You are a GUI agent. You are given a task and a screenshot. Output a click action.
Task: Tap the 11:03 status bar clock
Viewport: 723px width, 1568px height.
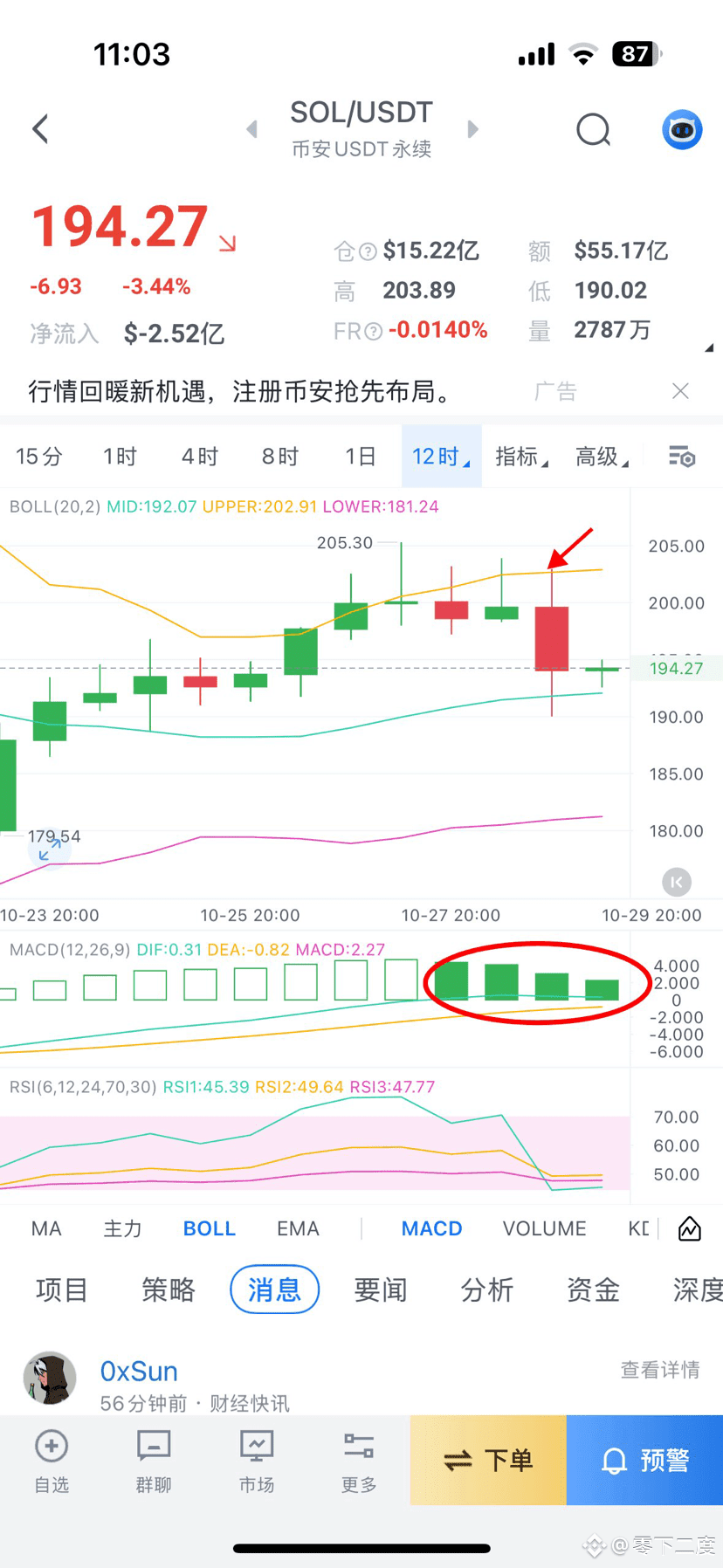coord(132,54)
